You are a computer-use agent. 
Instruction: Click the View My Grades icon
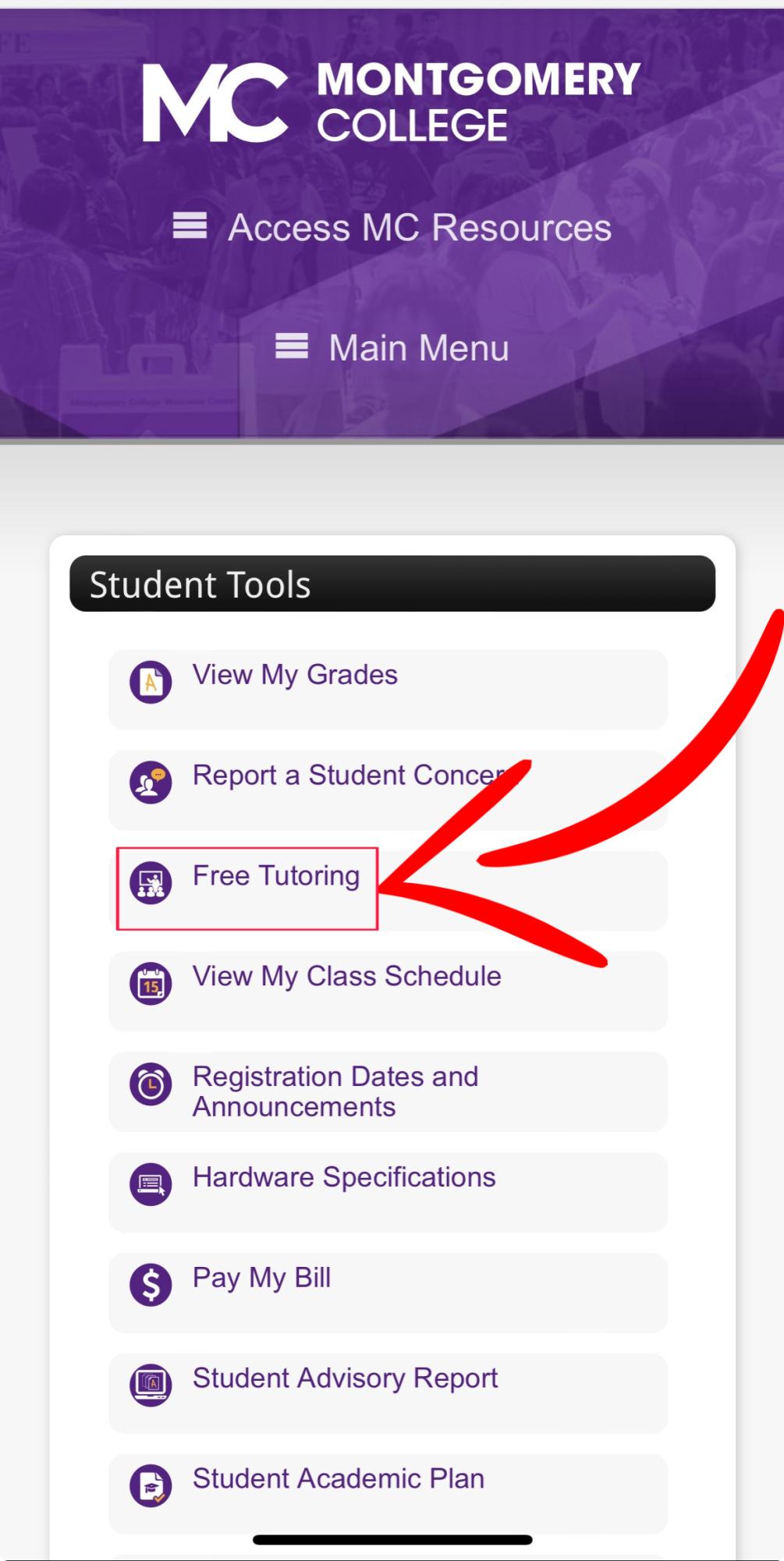pos(151,682)
